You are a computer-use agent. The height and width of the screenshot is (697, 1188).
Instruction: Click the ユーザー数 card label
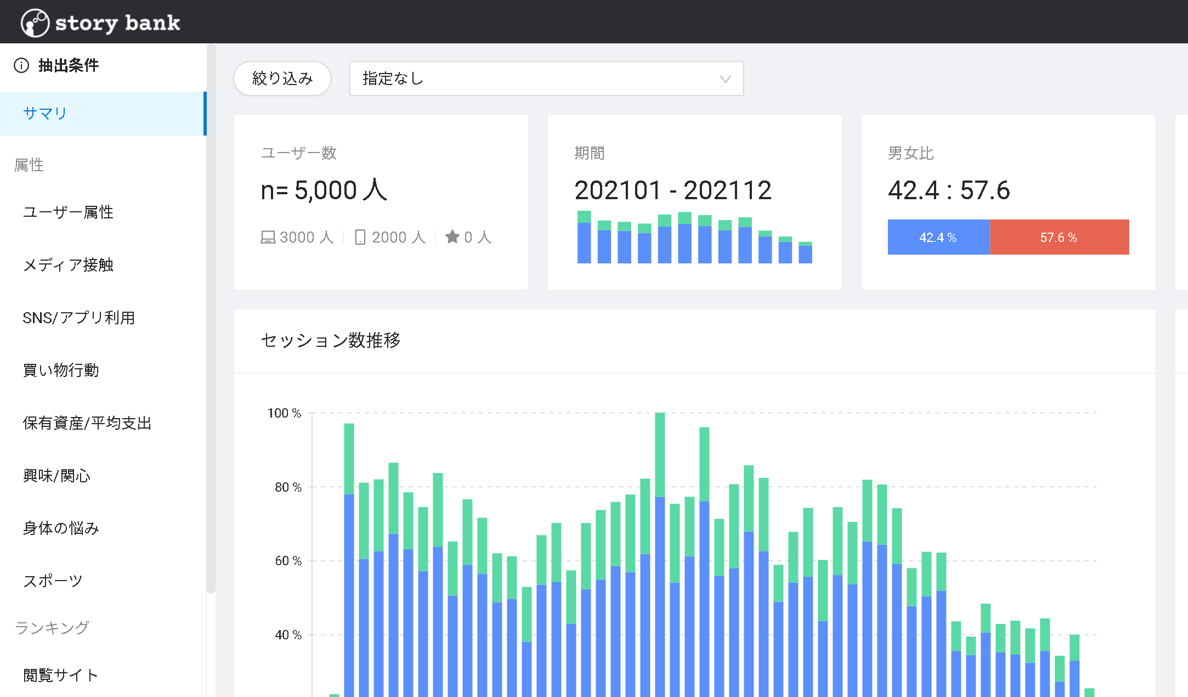click(x=299, y=153)
